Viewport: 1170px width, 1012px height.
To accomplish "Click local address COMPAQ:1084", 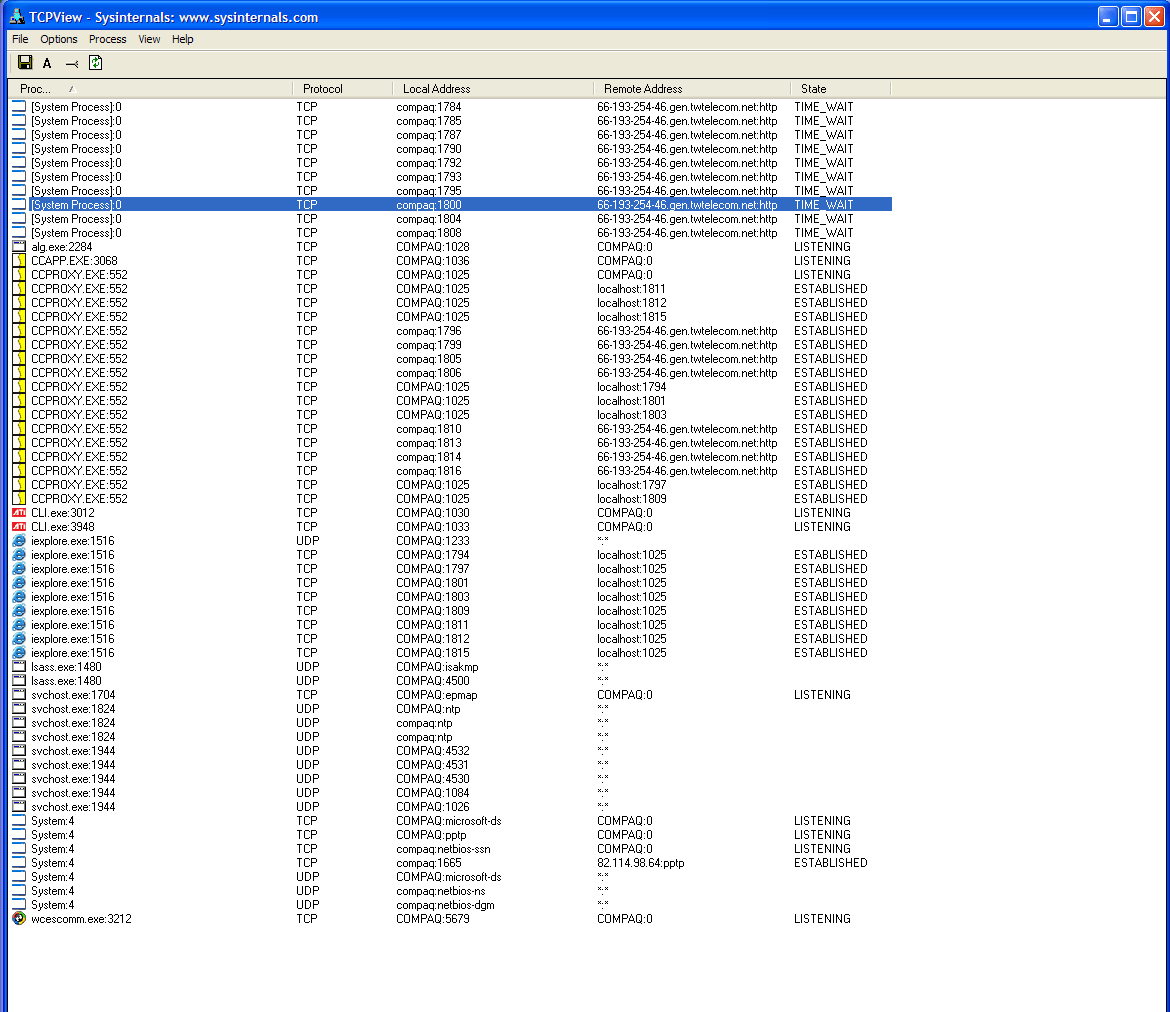I will pos(433,793).
